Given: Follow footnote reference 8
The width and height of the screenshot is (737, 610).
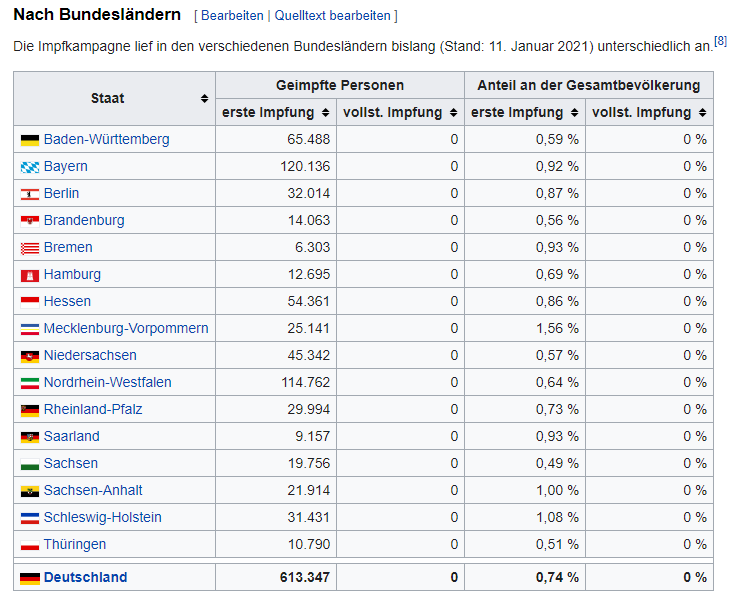Looking at the screenshot, I should pos(720,41).
